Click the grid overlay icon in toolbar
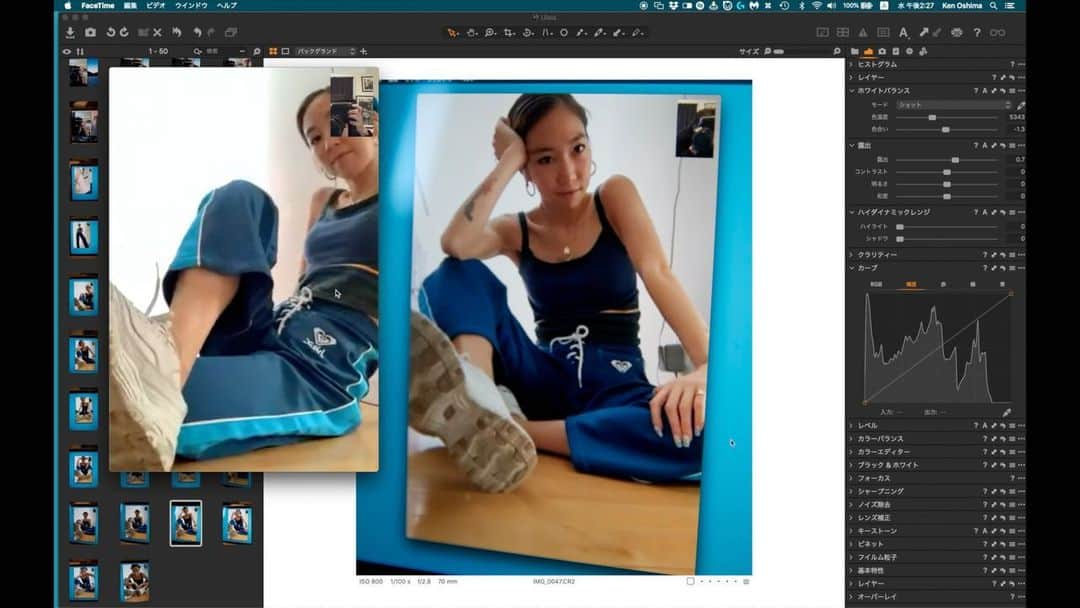The width and height of the screenshot is (1080, 608). pos(842,32)
